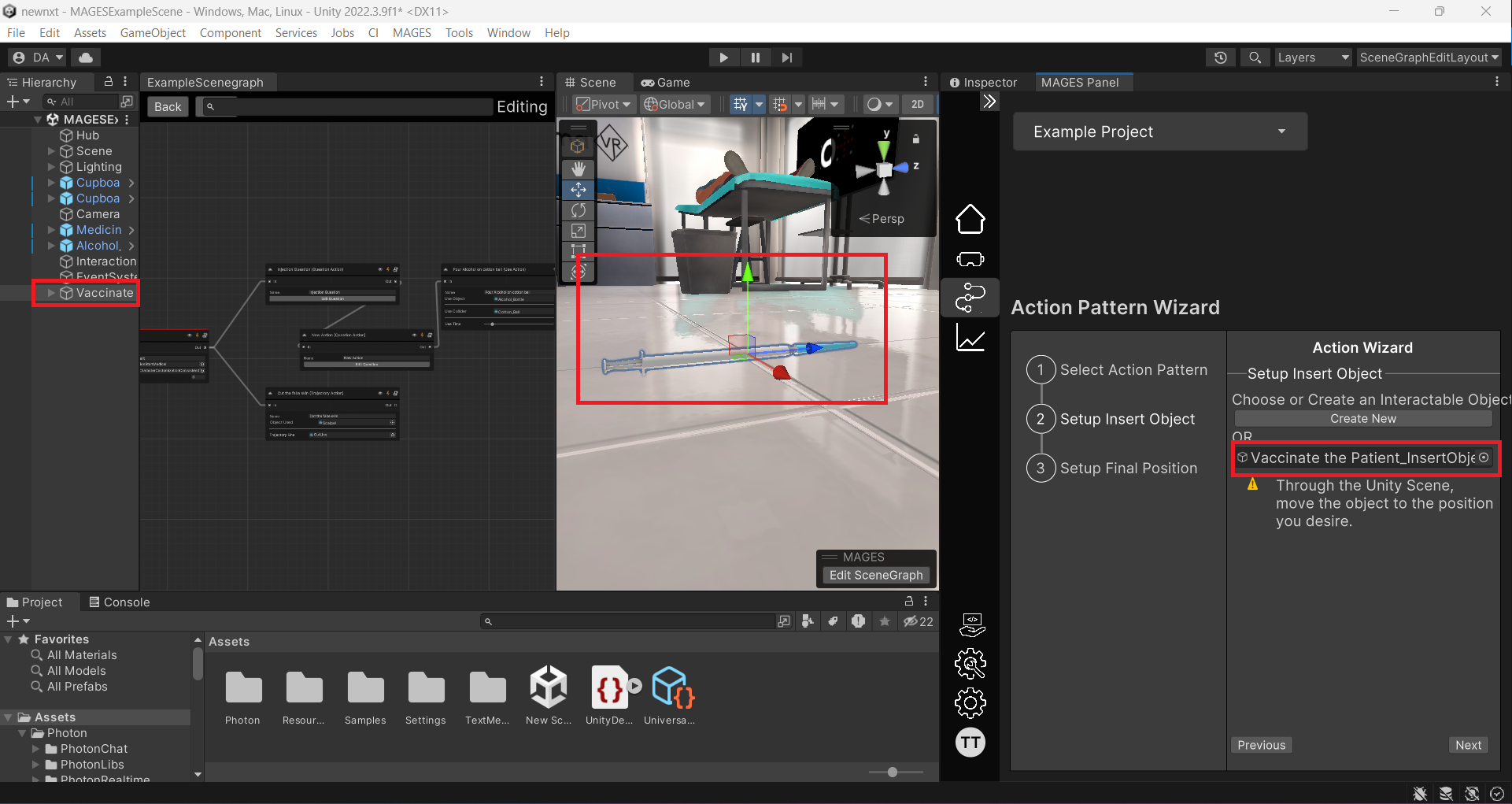1512x804 pixels.
Task: Switch to the Inspector tab
Action: coord(983,82)
